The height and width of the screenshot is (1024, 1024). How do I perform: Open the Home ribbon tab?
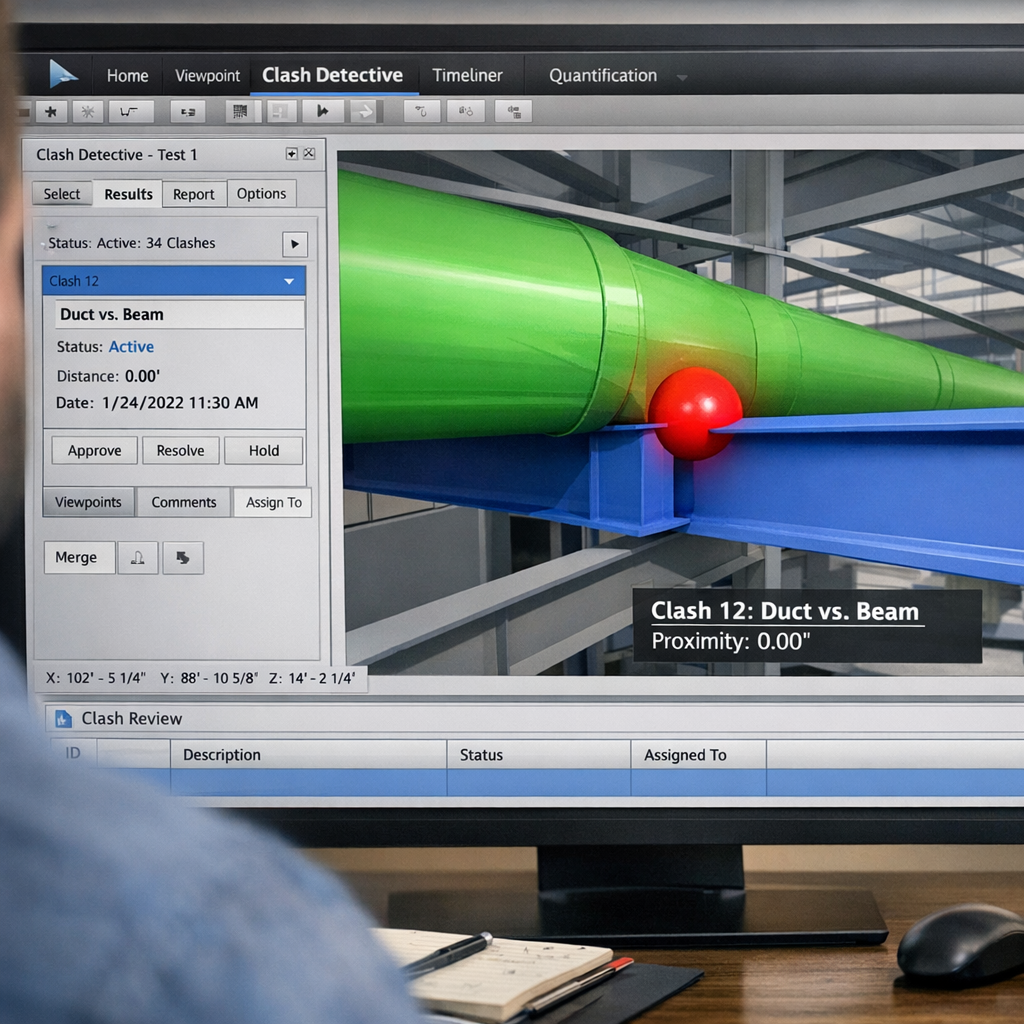click(x=127, y=76)
